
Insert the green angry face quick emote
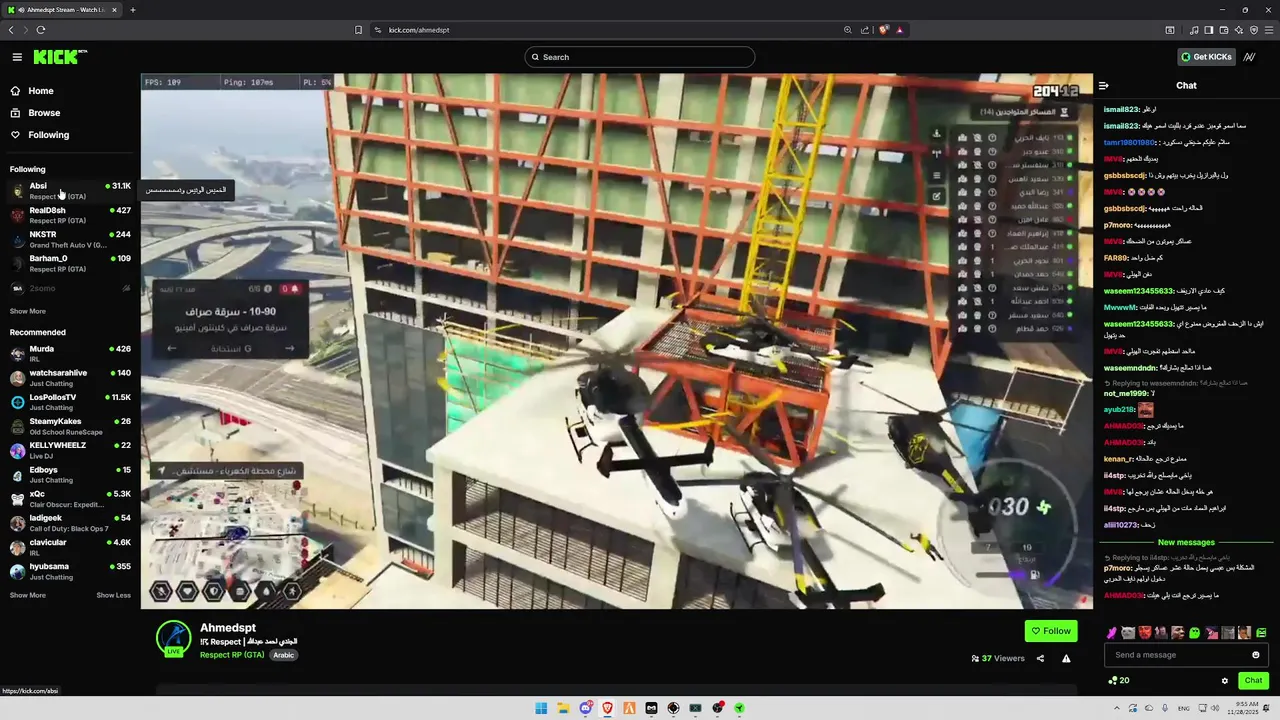click(x=1261, y=633)
